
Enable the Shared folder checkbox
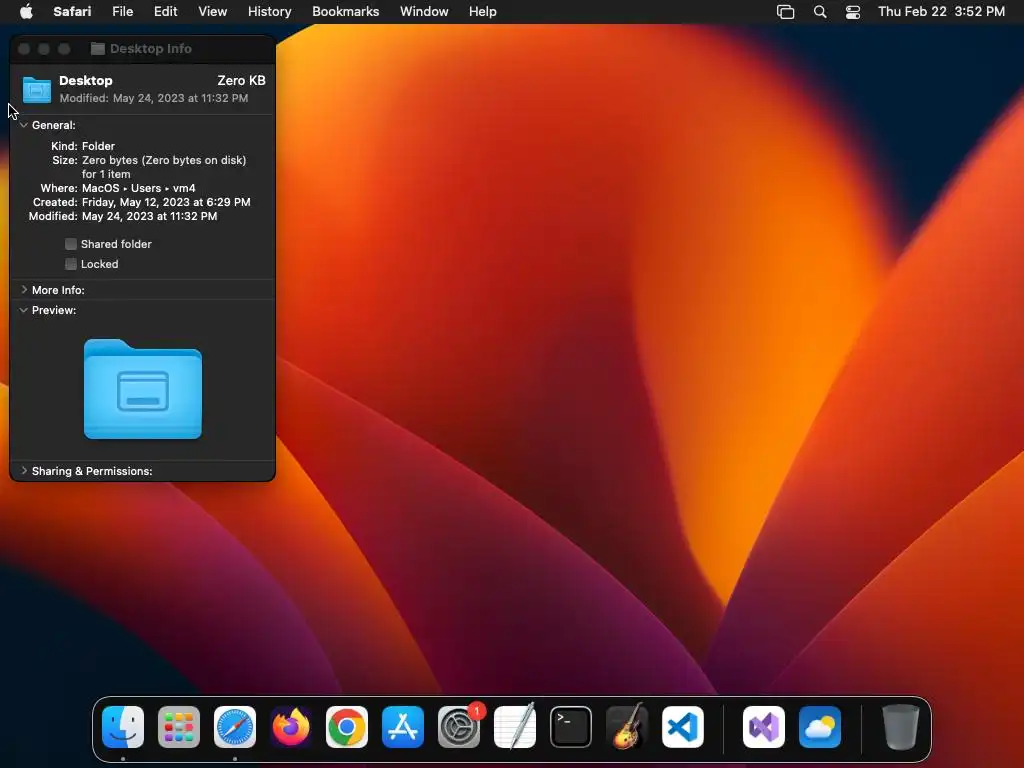(x=71, y=244)
